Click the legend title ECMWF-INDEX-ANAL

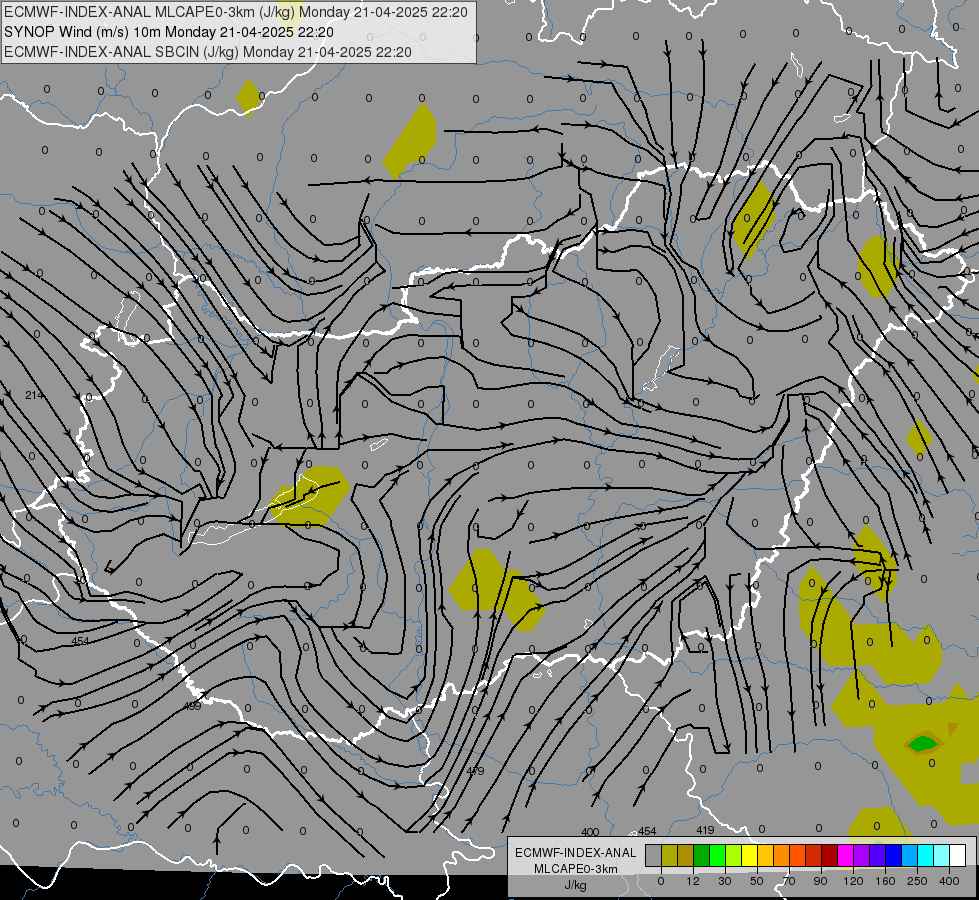point(576,853)
